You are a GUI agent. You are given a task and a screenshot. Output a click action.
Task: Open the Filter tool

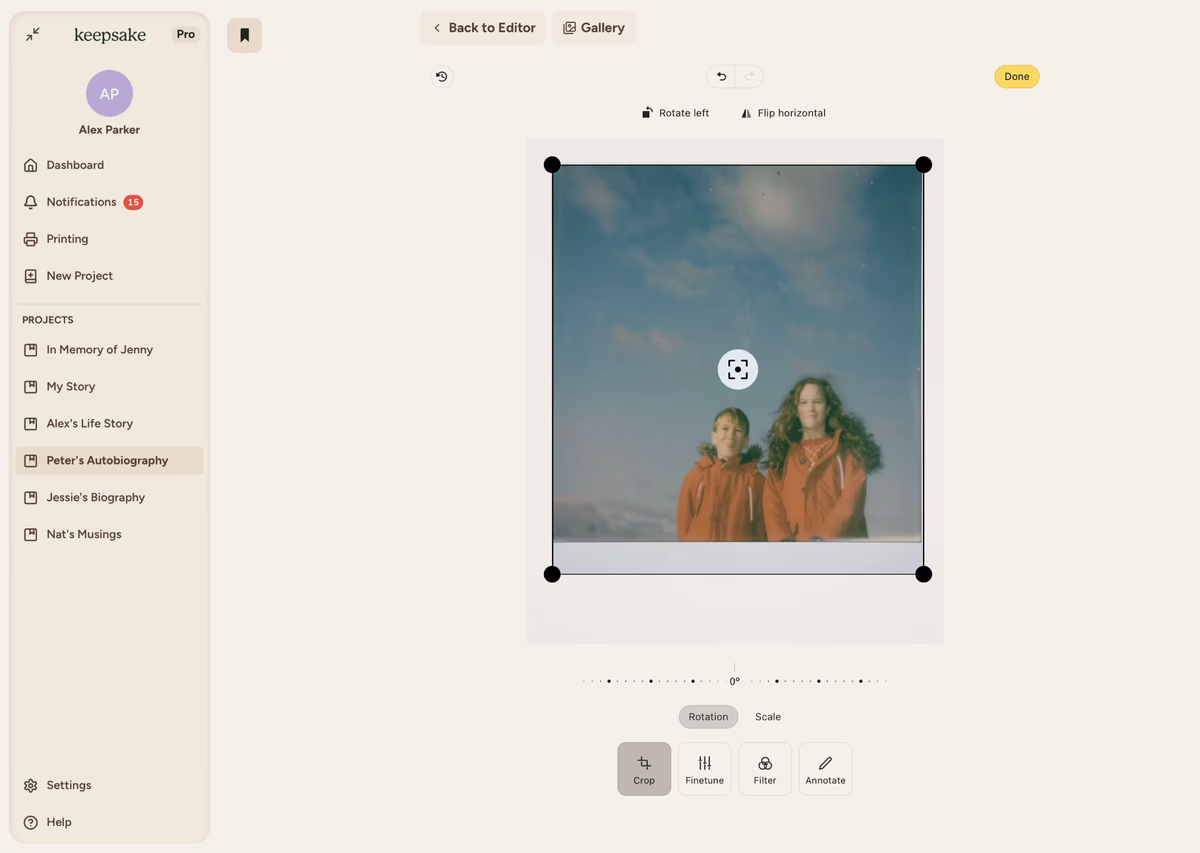765,769
